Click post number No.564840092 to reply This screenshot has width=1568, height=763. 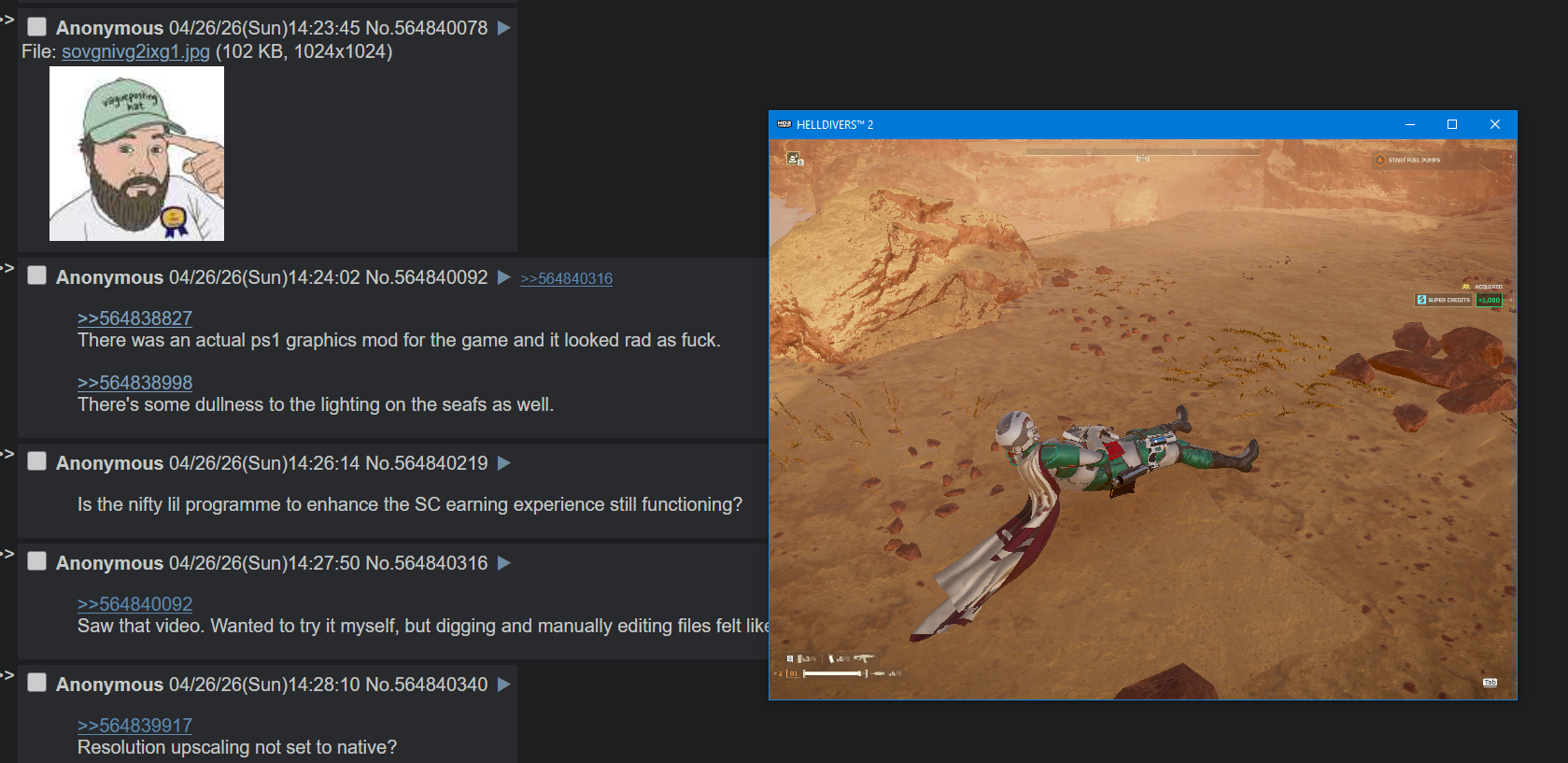(x=426, y=277)
